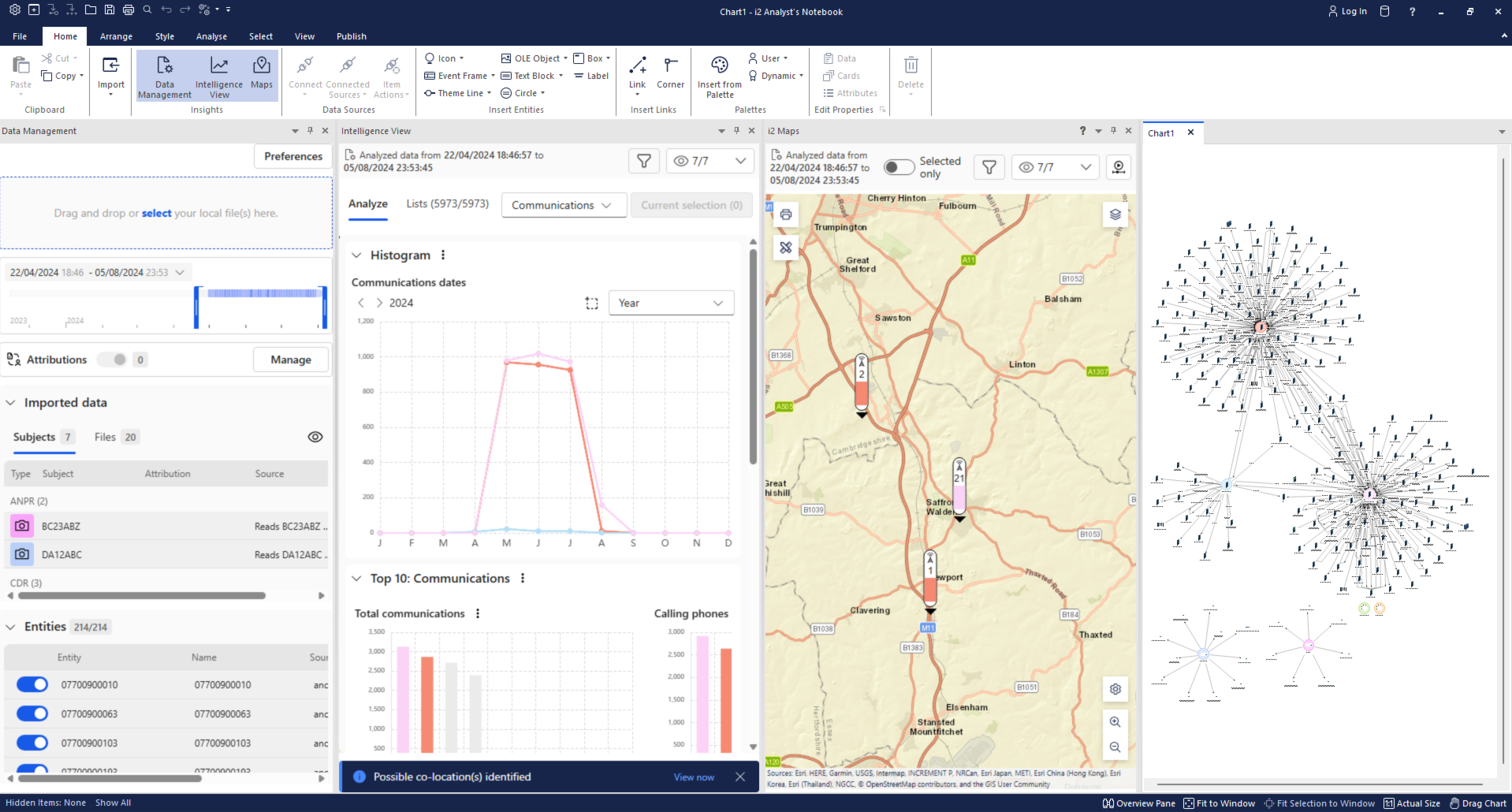Zoom in on the map
This screenshot has width=1512, height=812.
(1115, 722)
